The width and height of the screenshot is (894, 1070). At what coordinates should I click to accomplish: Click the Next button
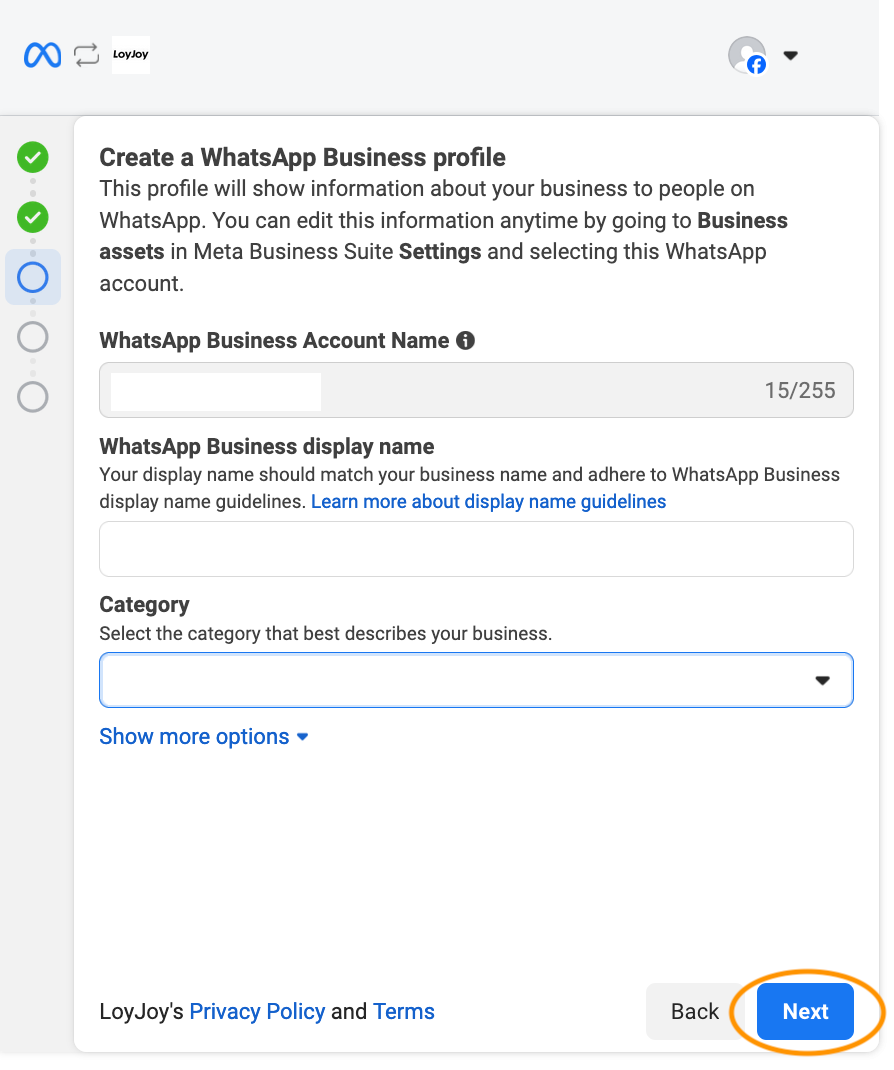point(804,1011)
